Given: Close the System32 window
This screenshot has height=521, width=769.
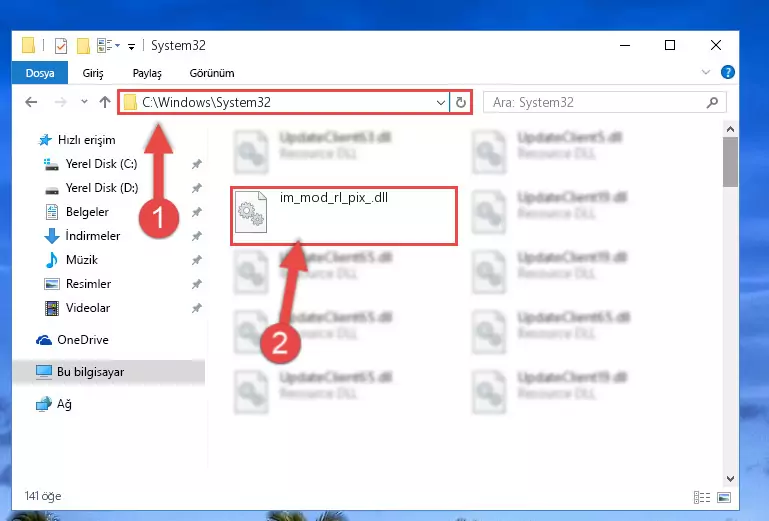Looking at the screenshot, I should (x=716, y=45).
